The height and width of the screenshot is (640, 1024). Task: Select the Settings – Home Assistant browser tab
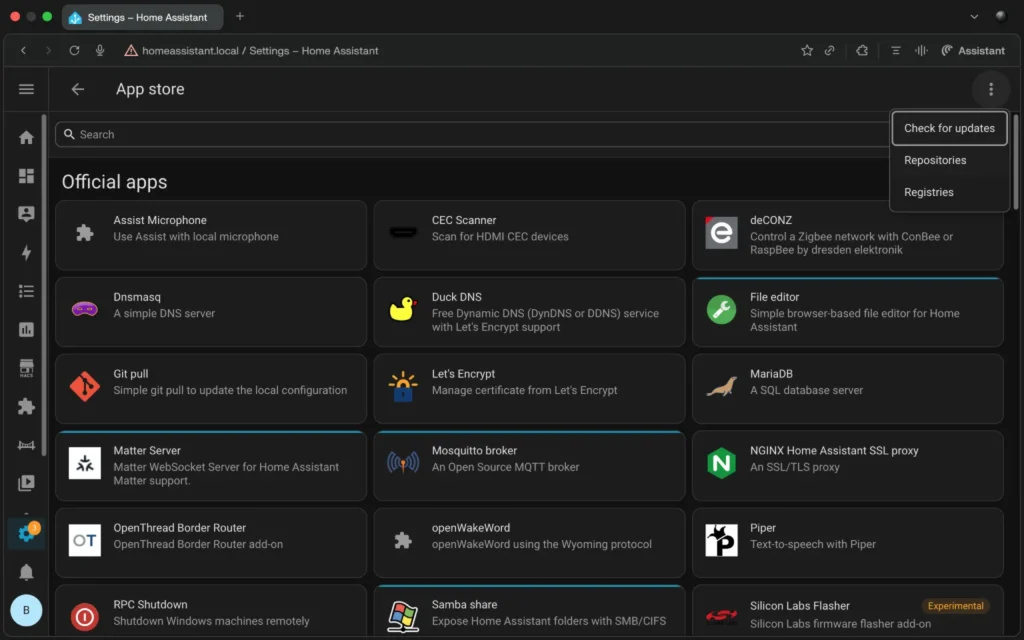coord(142,17)
